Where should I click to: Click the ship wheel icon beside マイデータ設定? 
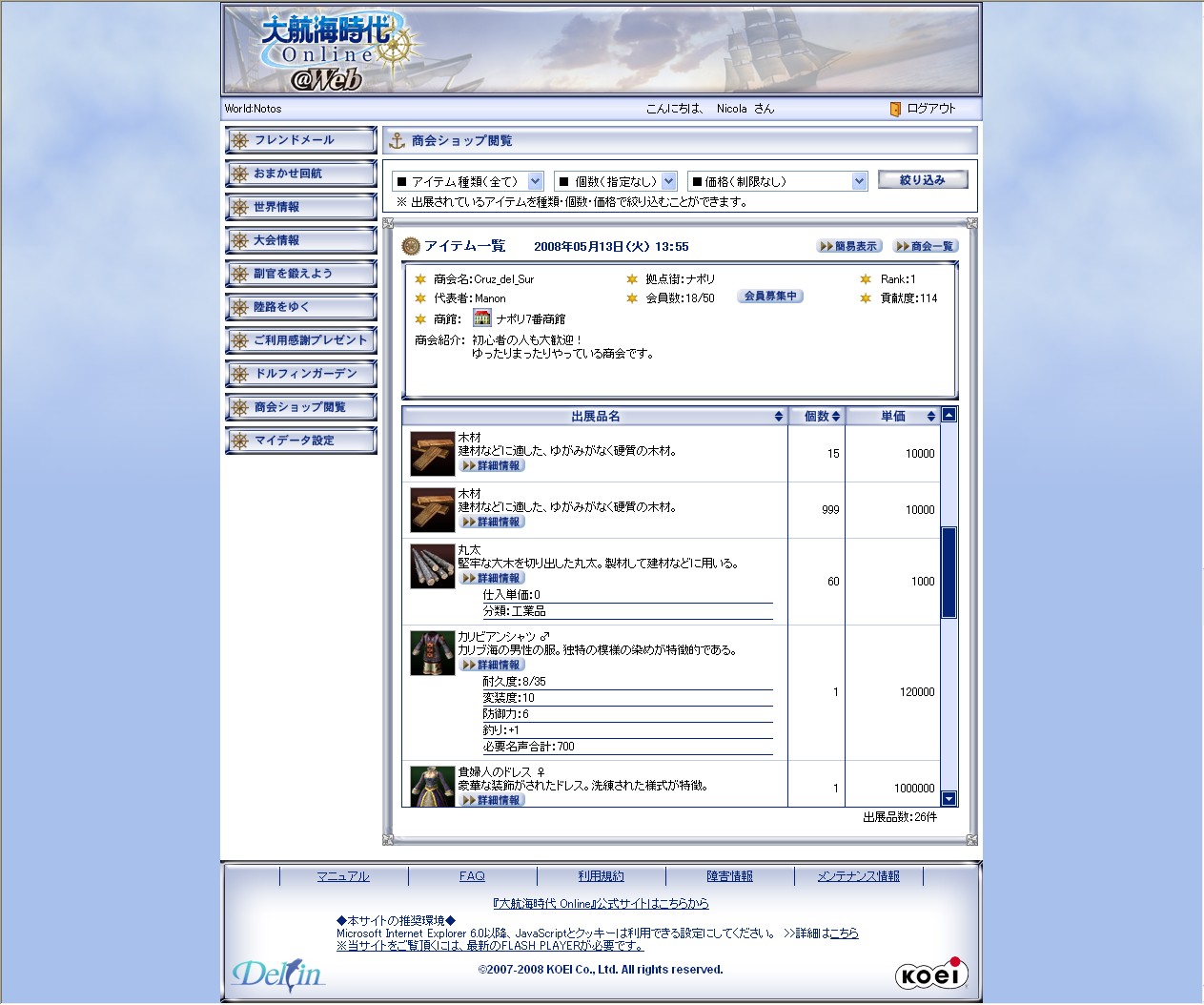pyautogui.click(x=240, y=441)
